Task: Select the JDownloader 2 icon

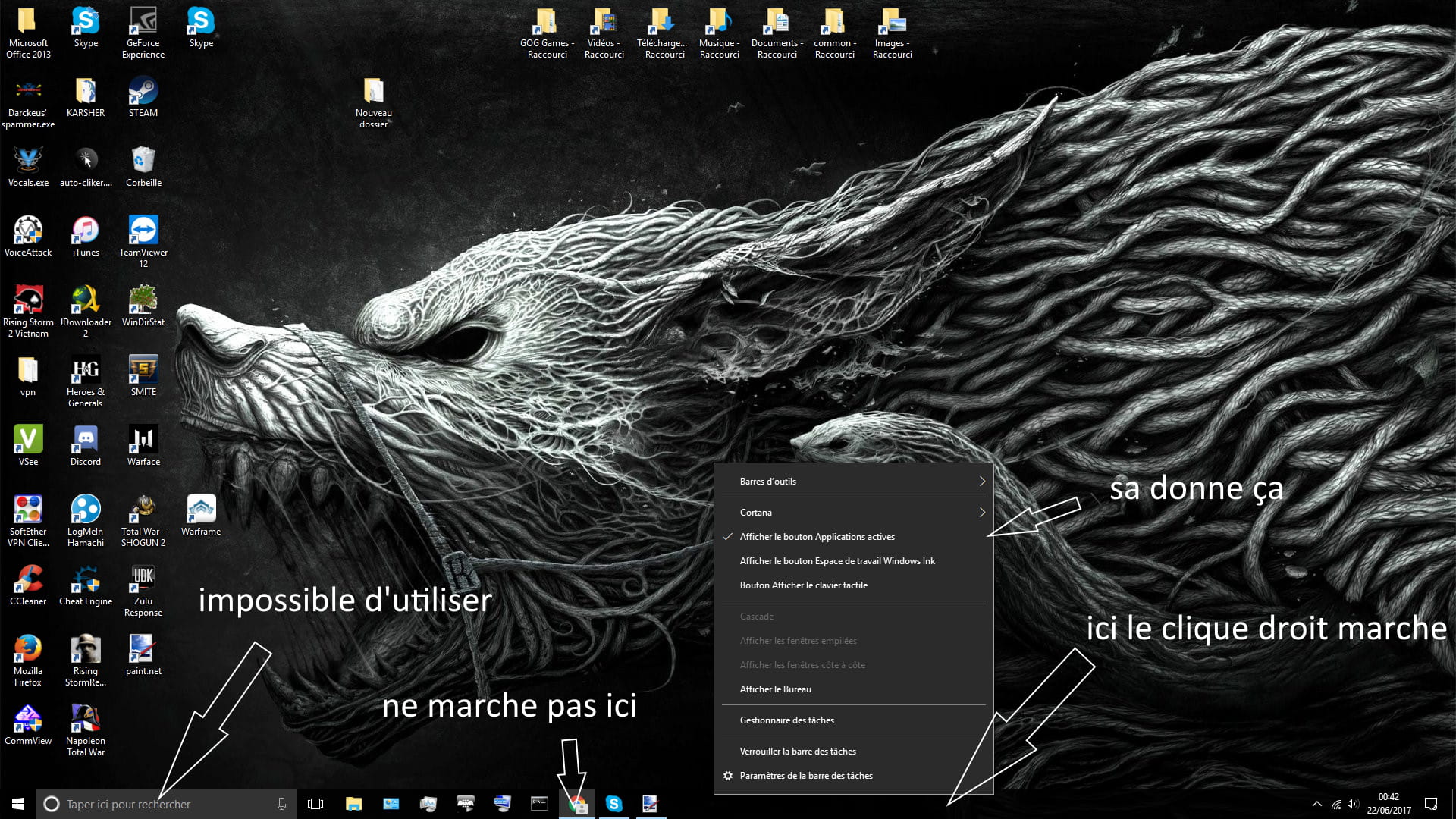Action: [x=86, y=312]
